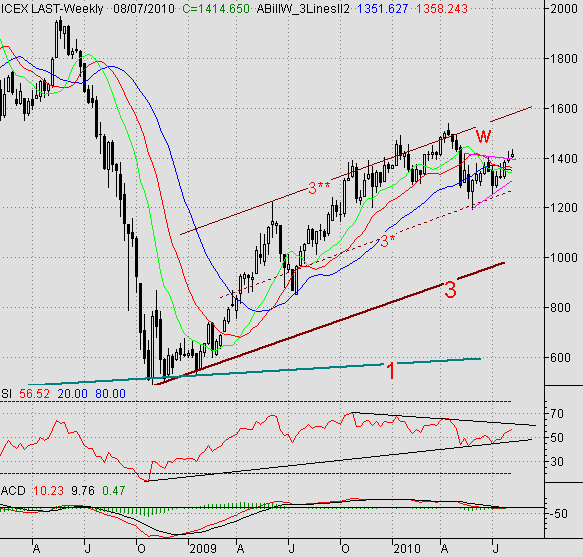Select the blue 1351.627 moving average value
This screenshot has height=557, width=583.
[x=383, y=9]
